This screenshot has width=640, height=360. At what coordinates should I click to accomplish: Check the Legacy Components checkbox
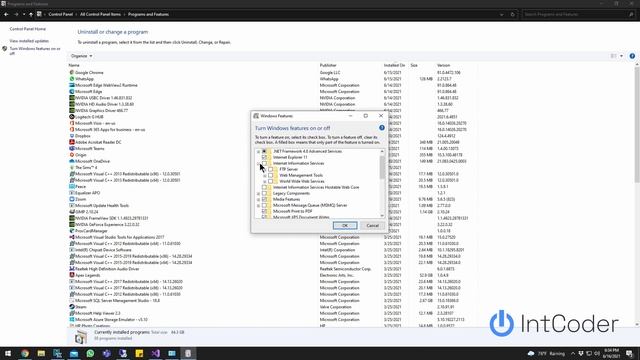point(264,193)
